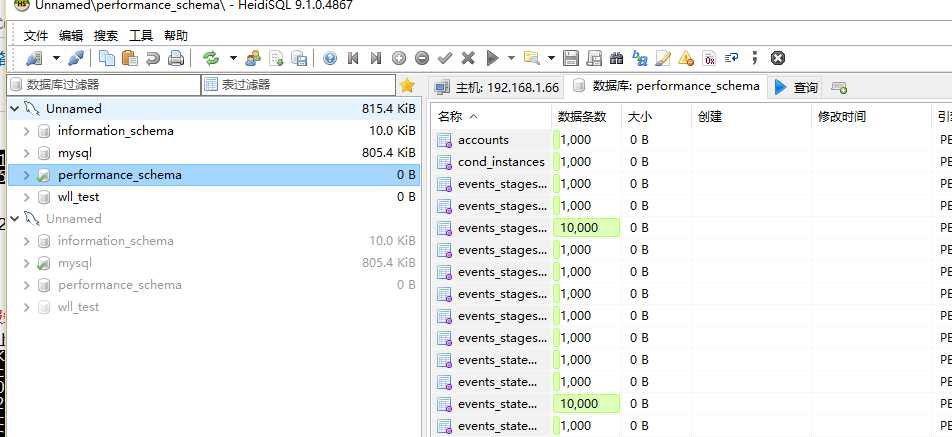Sort by the 修改时间 column header
952x437 pixels.
click(x=871, y=117)
